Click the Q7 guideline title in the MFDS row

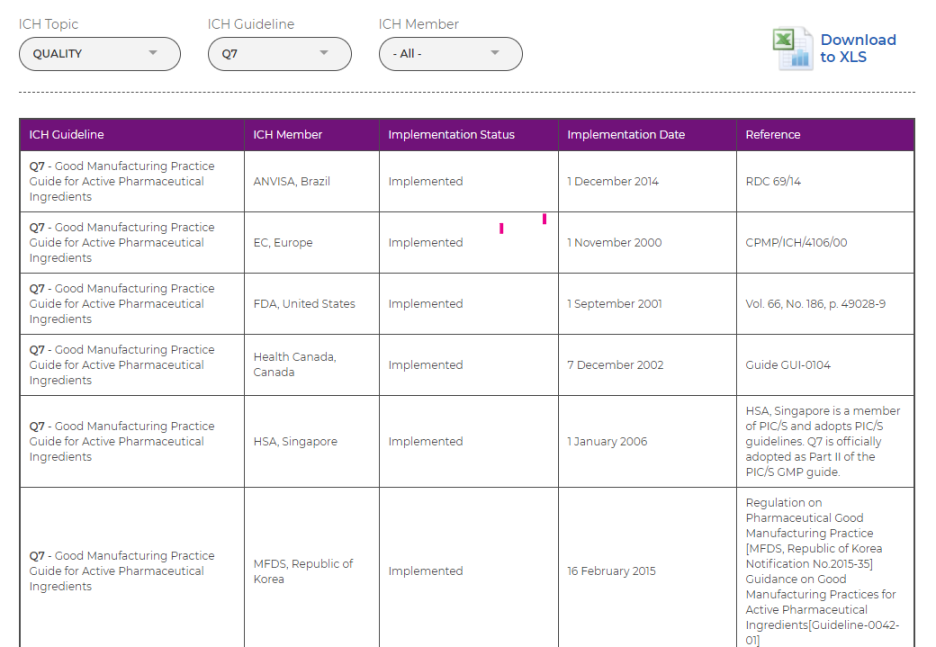(122, 571)
